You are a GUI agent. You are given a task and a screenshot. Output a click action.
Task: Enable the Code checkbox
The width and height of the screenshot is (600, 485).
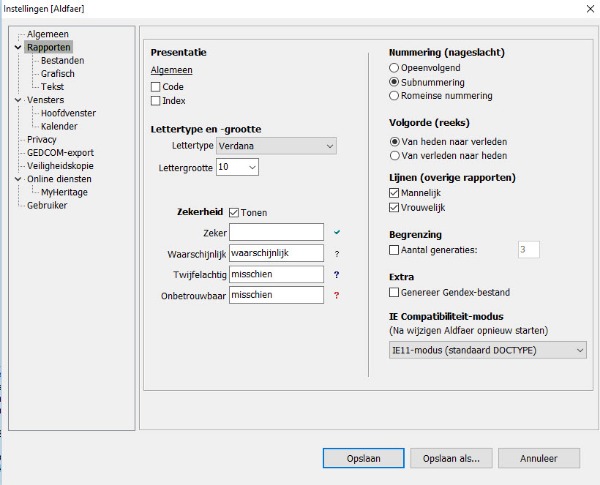click(x=155, y=87)
